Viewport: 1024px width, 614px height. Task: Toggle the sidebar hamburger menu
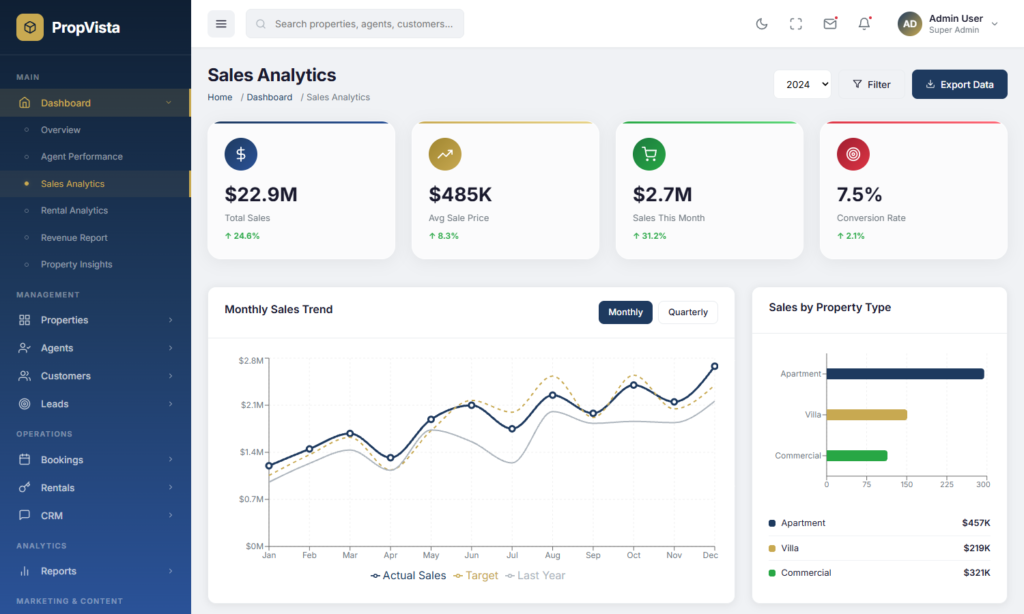pyautogui.click(x=221, y=24)
